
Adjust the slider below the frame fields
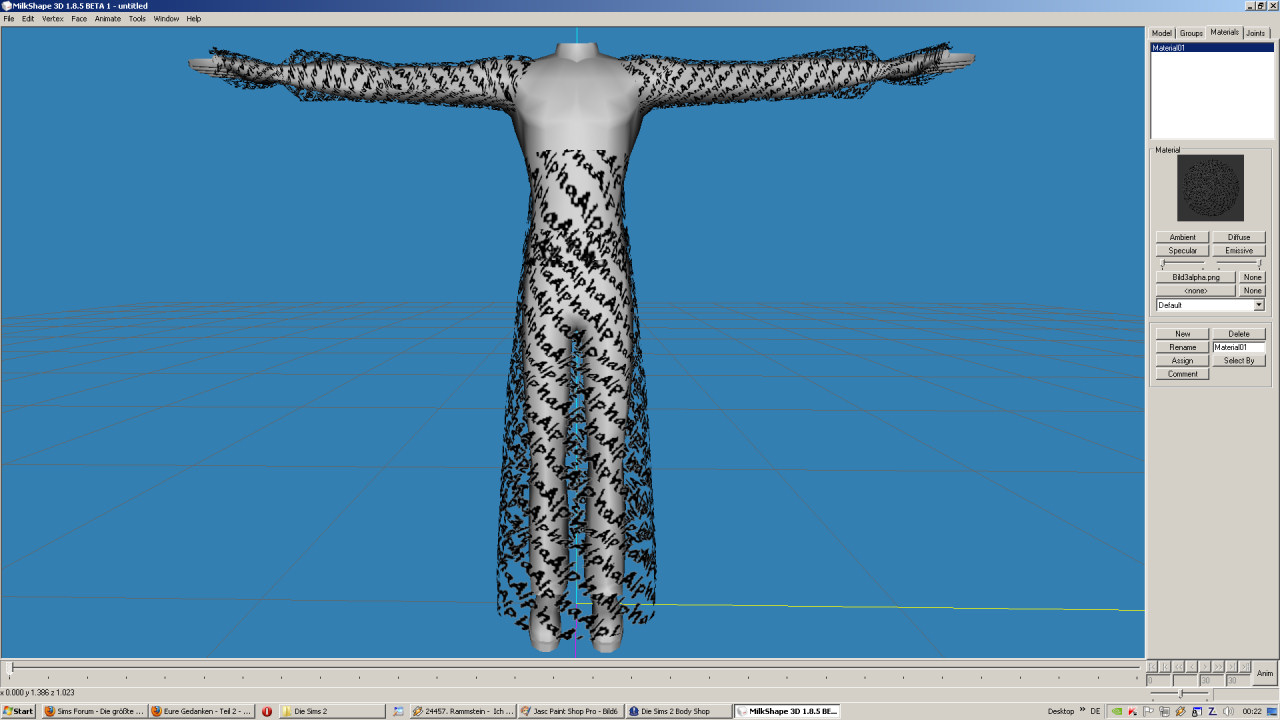tap(1180, 694)
